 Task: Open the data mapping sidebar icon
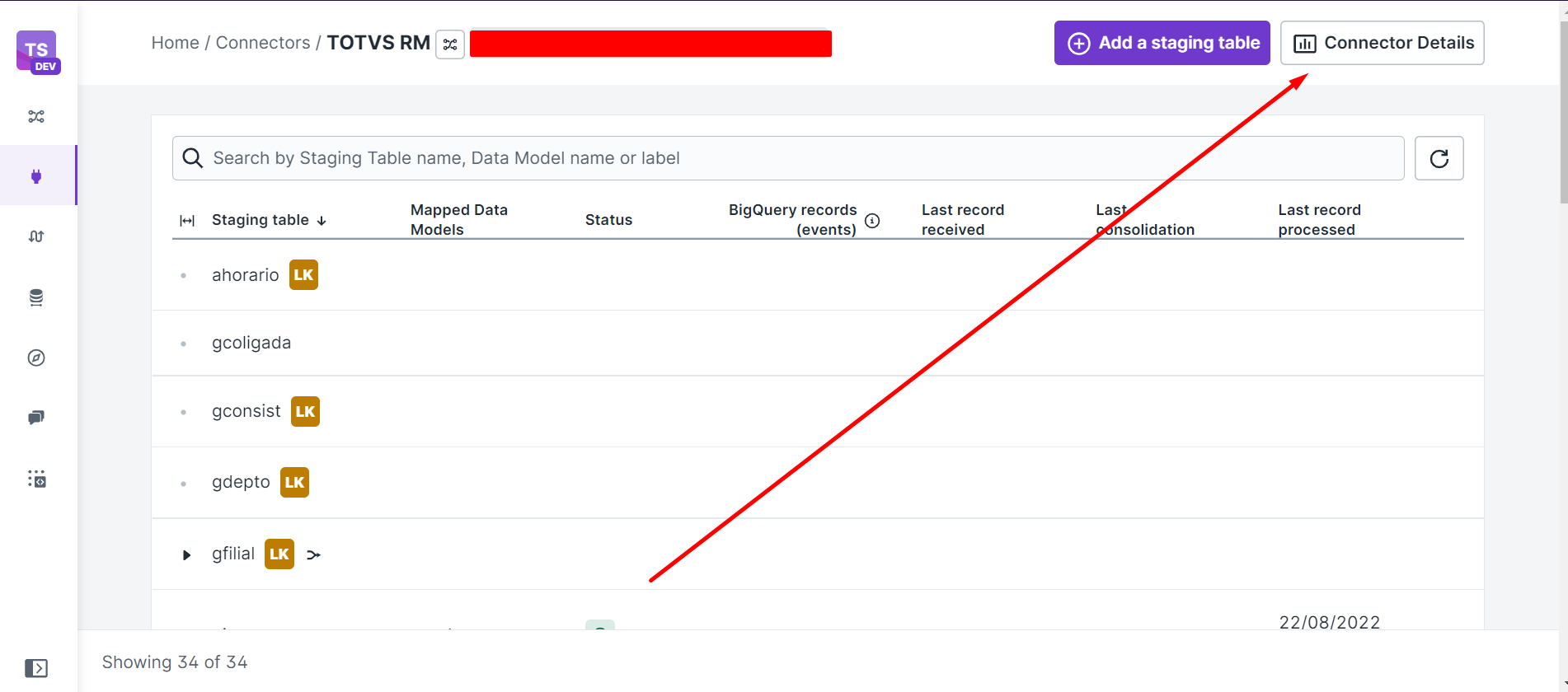(36, 236)
